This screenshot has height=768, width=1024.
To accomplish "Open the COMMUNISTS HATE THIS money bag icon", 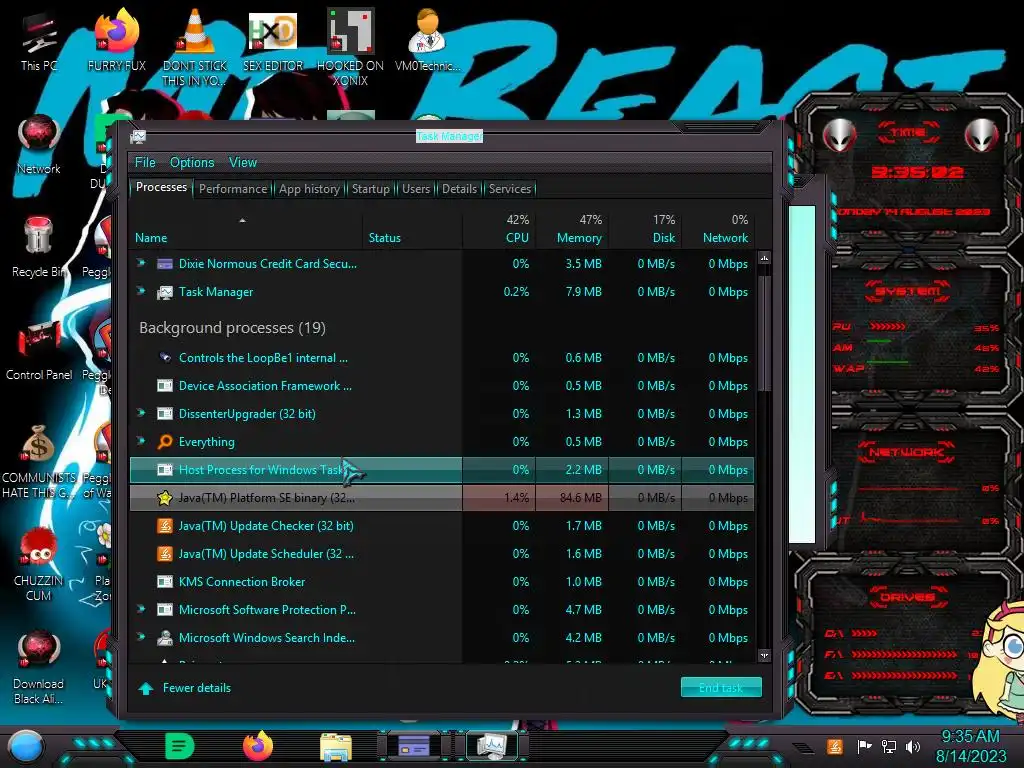I will pos(39,461).
